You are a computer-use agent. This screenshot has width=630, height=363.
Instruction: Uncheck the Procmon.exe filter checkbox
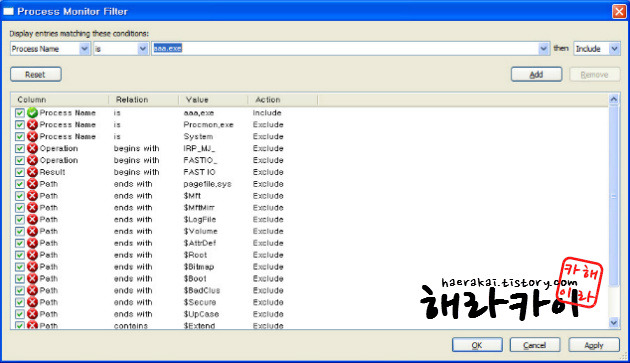click(20, 125)
